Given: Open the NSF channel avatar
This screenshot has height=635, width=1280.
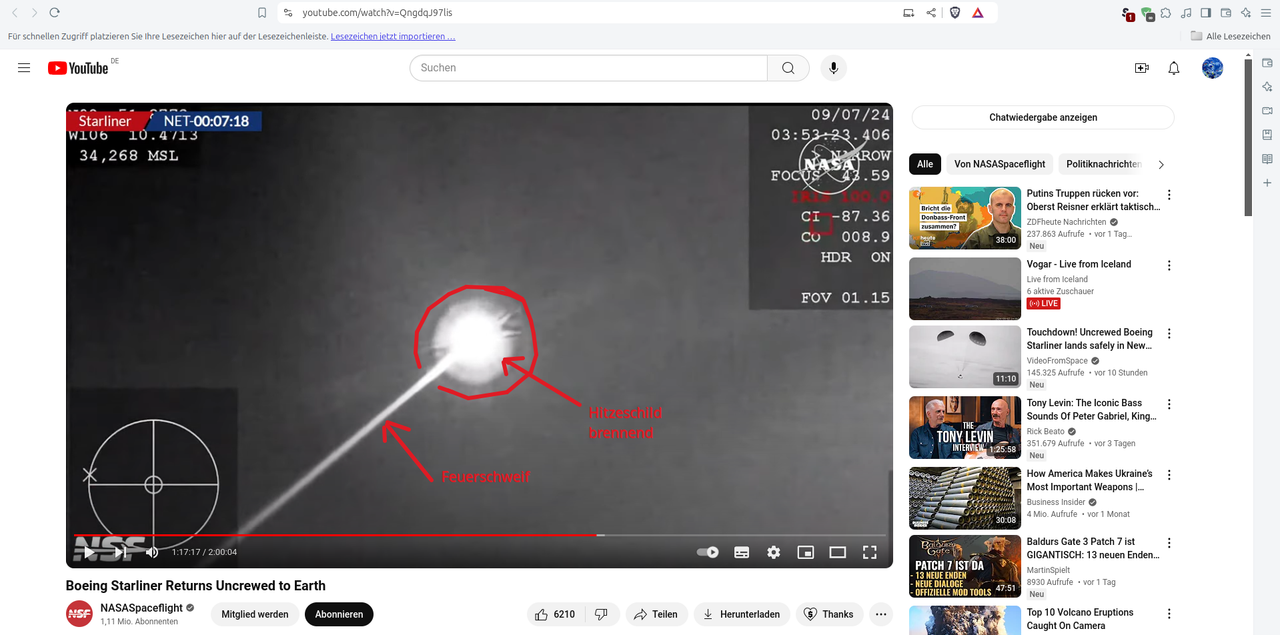Looking at the screenshot, I should click(x=79, y=614).
